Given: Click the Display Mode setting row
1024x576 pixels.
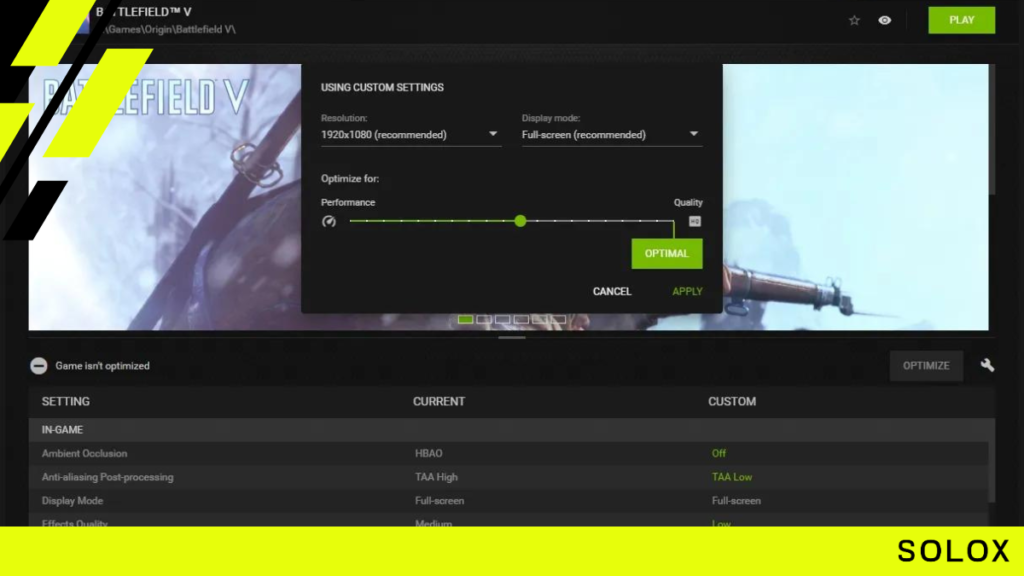Looking at the screenshot, I should [508, 501].
